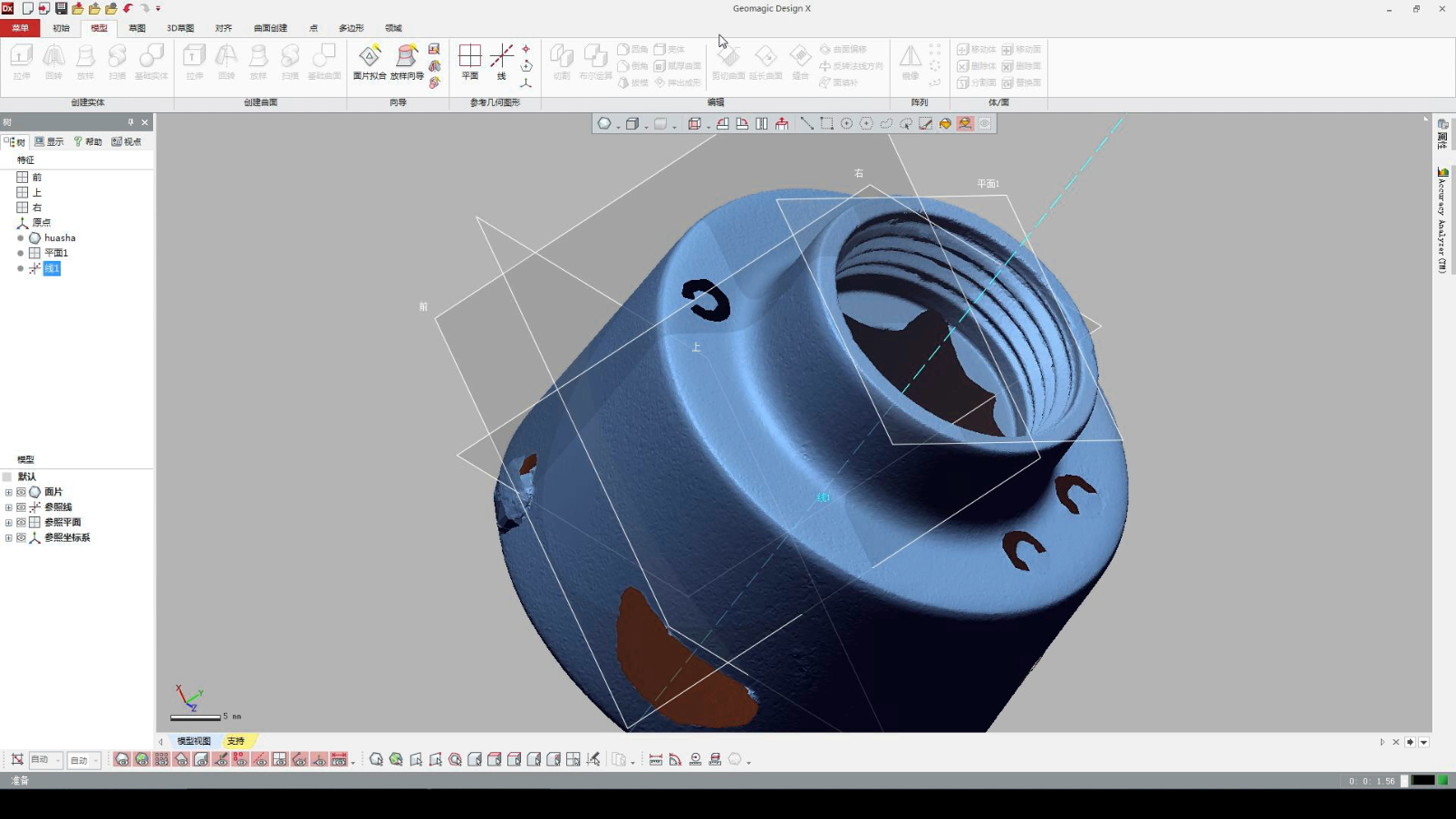Switch to the 支持 view tab
The image size is (1456, 819).
click(236, 741)
